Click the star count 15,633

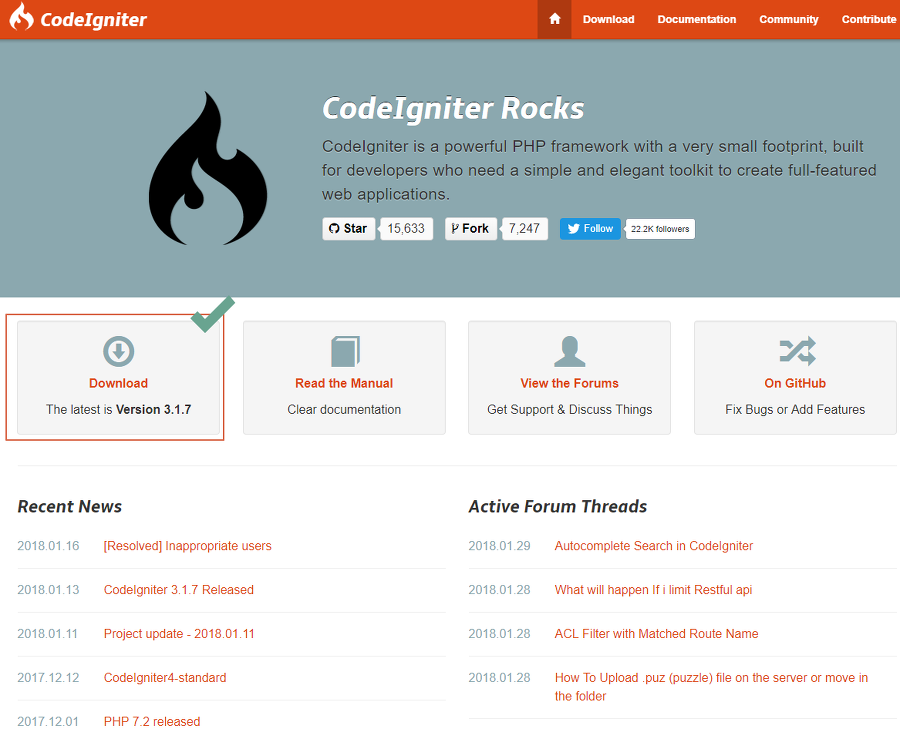coord(406,228)
